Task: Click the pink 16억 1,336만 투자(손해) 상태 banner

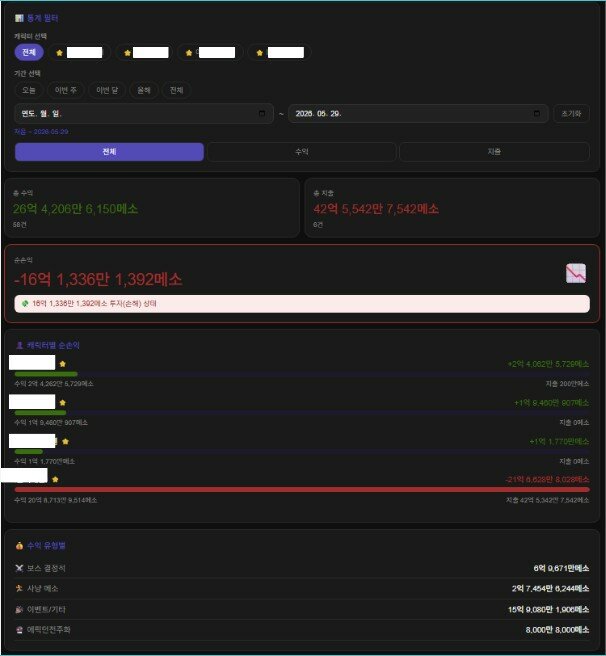Action: (x=302, y=304)
